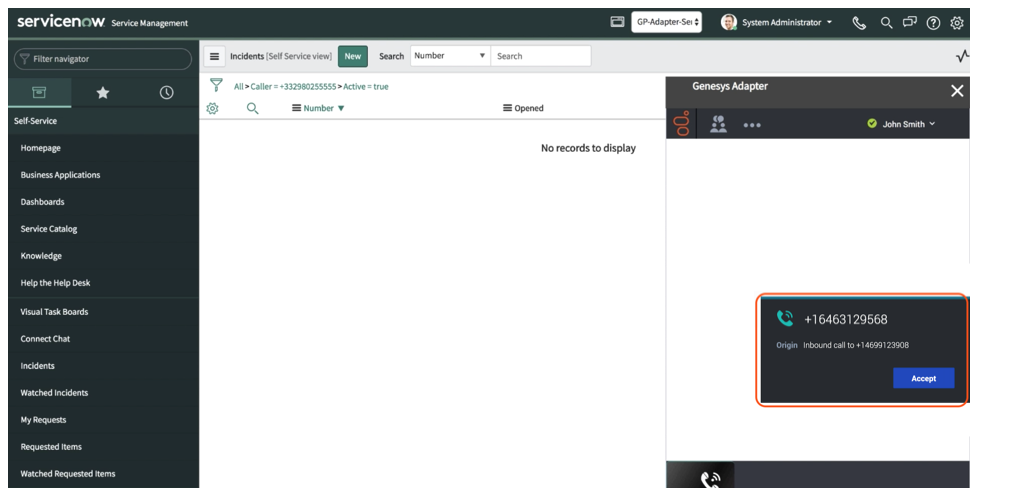The width and height of the screenshot is (1017, 490).
Task: Open My Requests module
Action: 42,420
